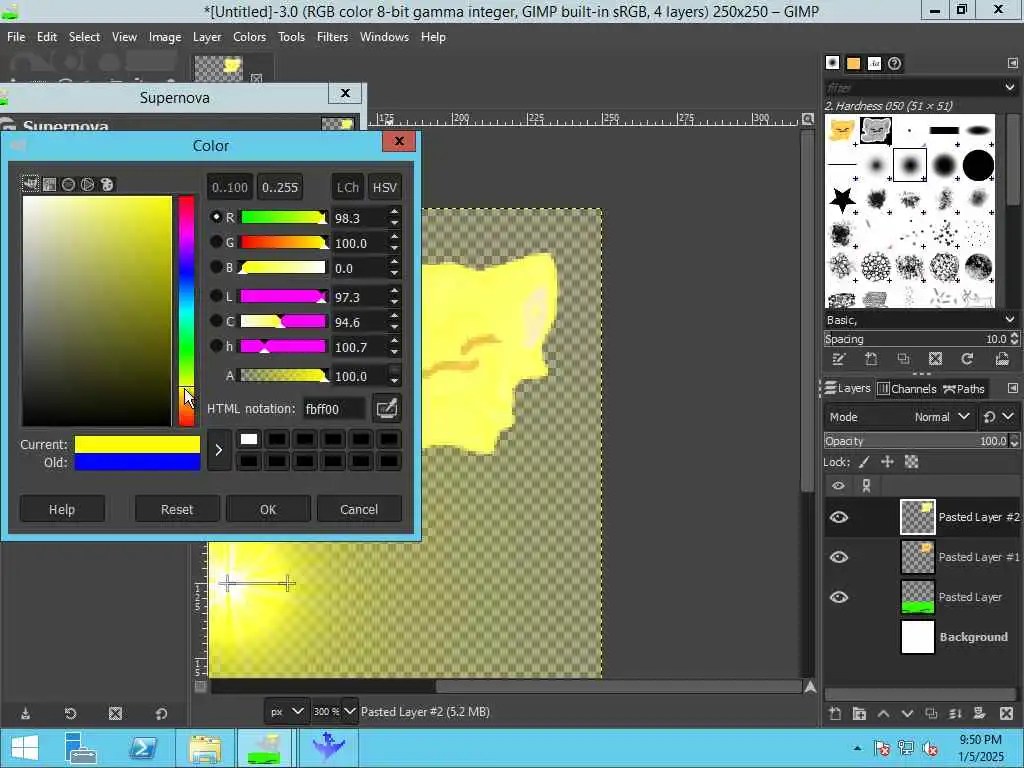This screenshot has width=1024, height=768.
Task: Toggle visibility of Pasted Layer
Action: (839, 597)
